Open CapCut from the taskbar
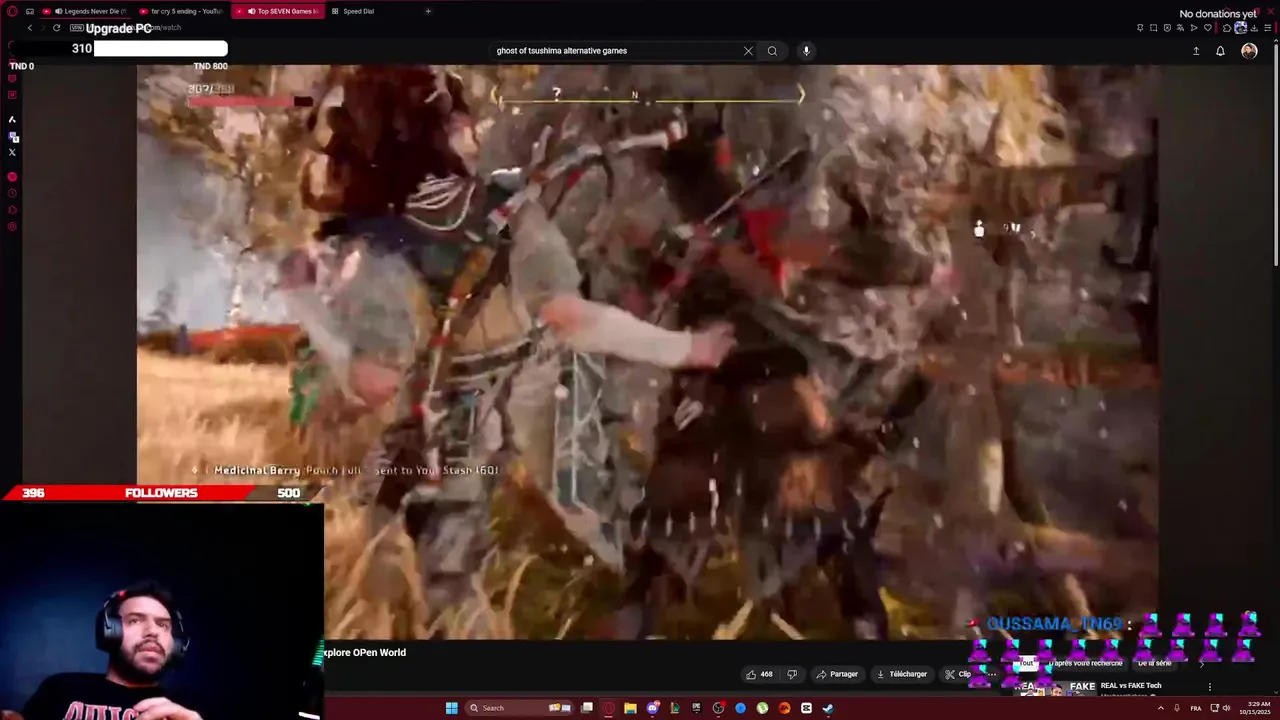The height and width of the screenshot is (720, 1280). click(806, 708)
